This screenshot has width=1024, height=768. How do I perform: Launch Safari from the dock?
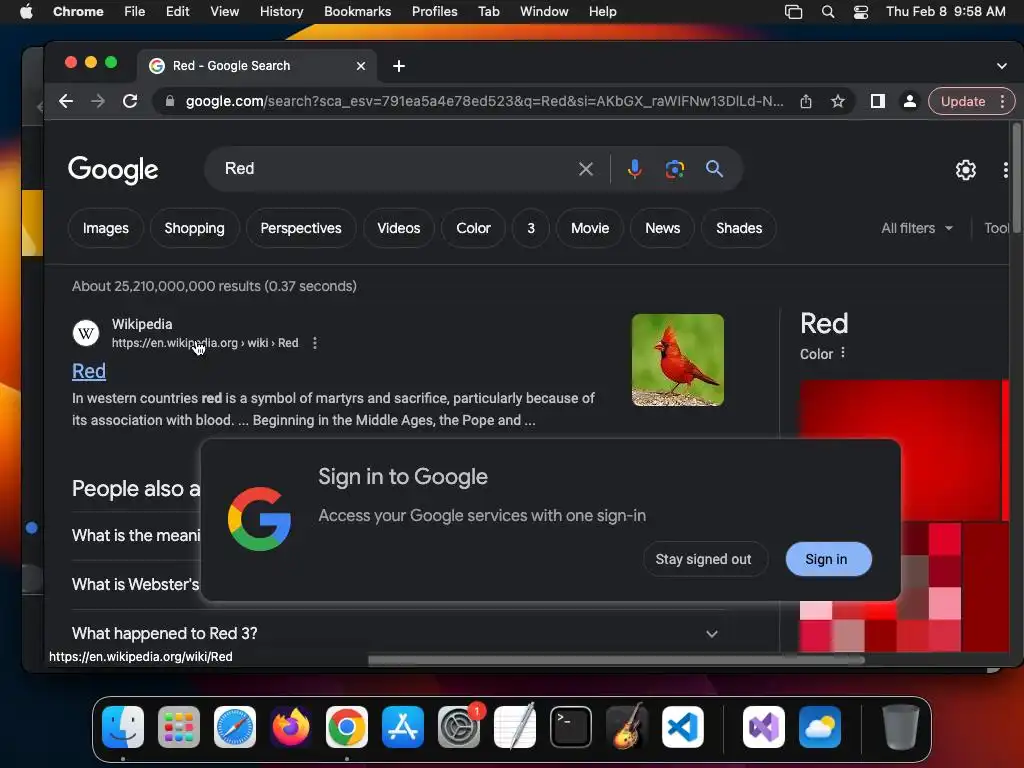click(235, 727)
